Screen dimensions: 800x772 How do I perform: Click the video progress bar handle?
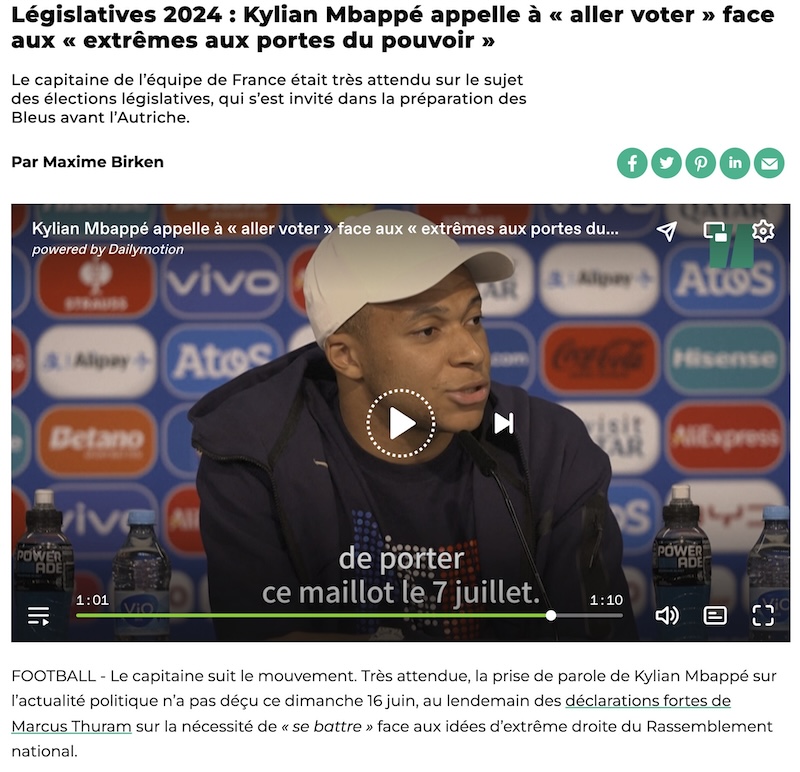(x=551, y=616)
